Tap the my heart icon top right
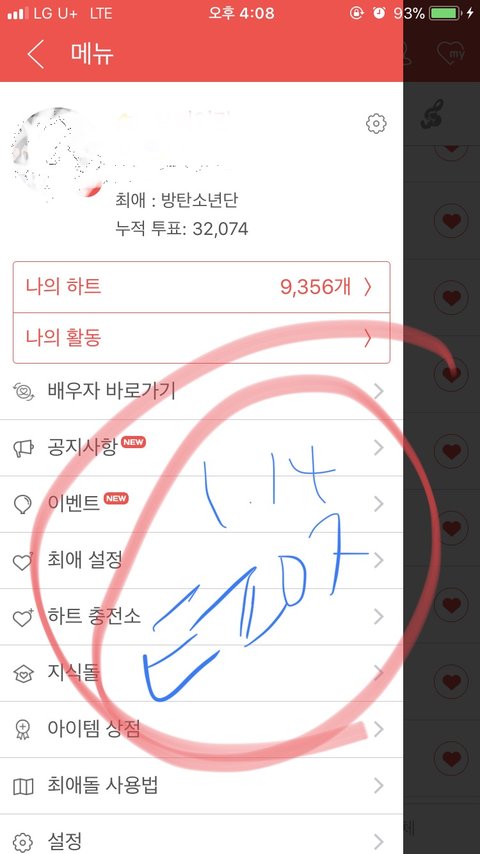Viewport: 480px width, 854px height. [x=451, y=53]
